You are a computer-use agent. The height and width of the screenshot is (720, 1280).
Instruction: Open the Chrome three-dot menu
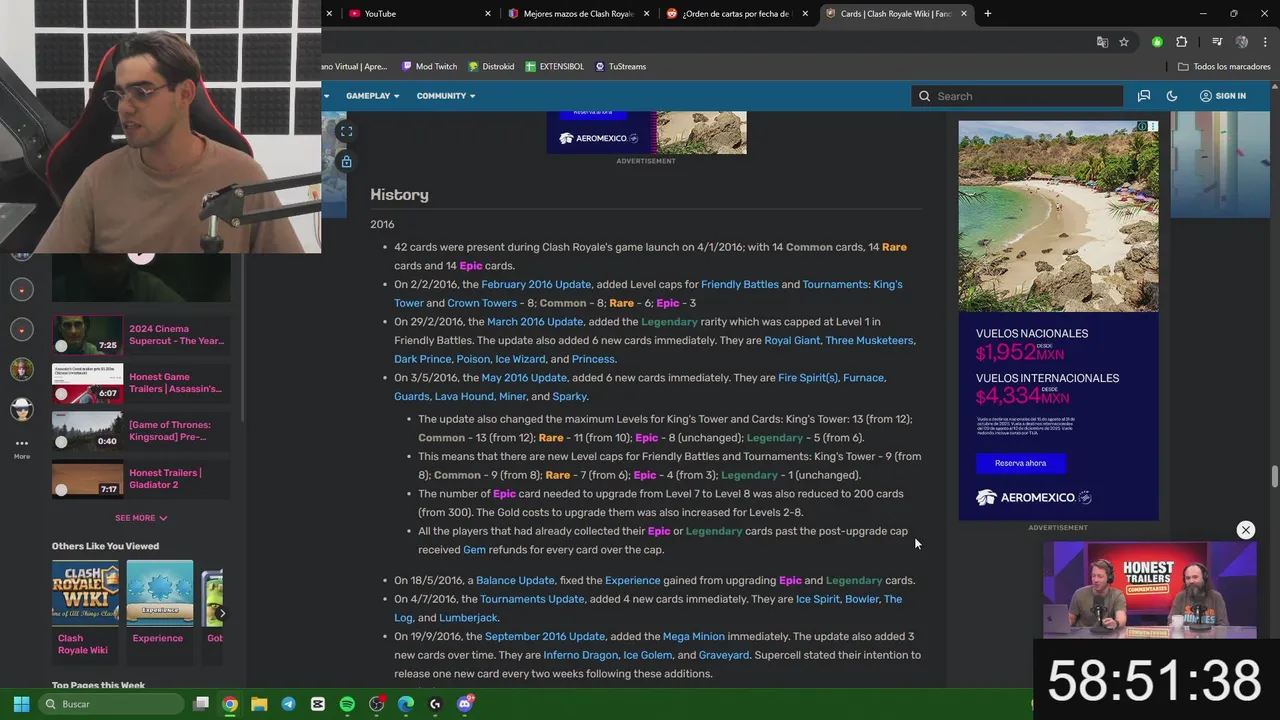click(x=1266, y=42)
